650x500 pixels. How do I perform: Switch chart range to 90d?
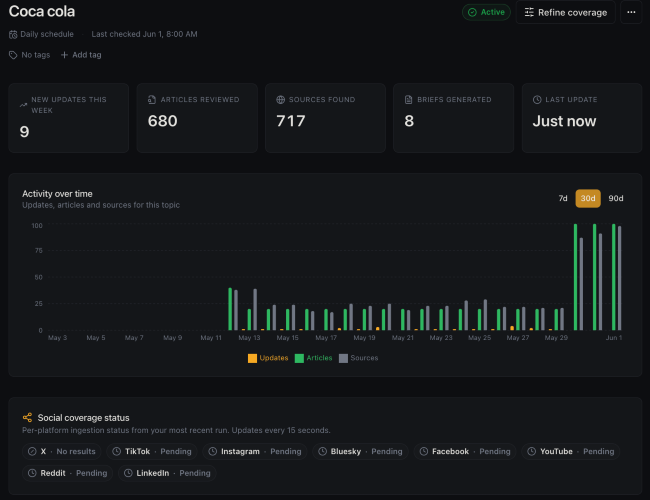pos(616,199)
